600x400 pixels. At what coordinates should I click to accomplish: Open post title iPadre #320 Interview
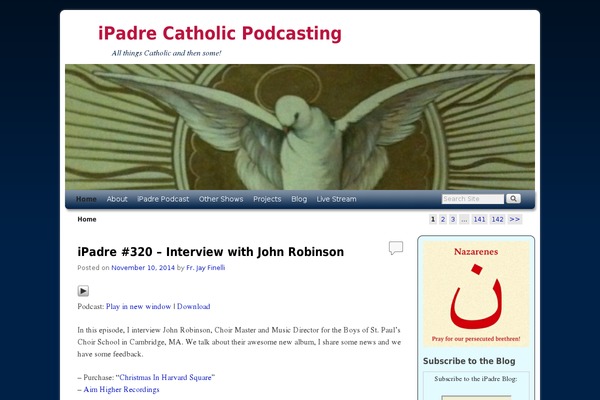(x=210, y=252)
